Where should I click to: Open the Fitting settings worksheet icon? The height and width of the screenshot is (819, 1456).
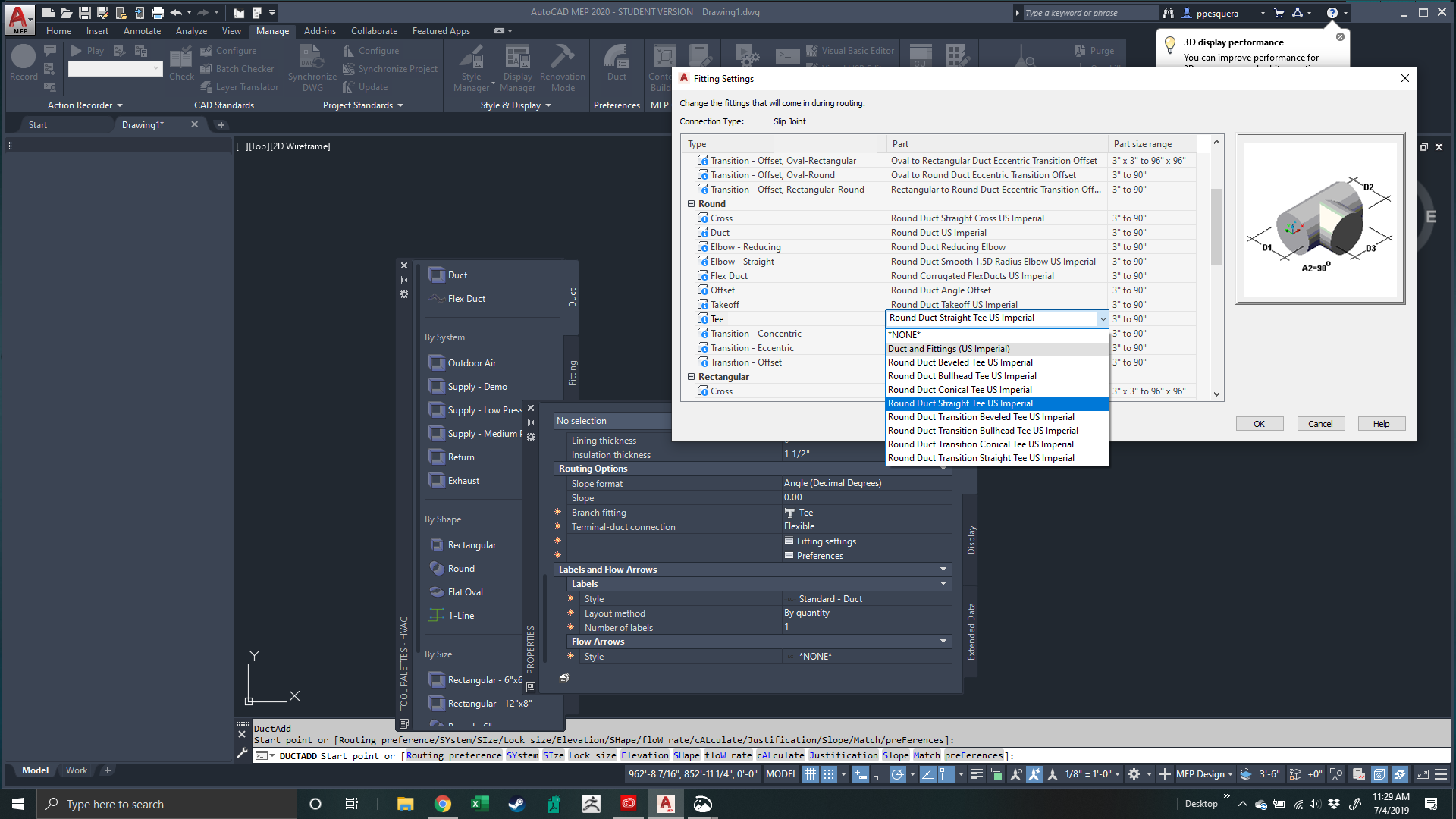789,541
